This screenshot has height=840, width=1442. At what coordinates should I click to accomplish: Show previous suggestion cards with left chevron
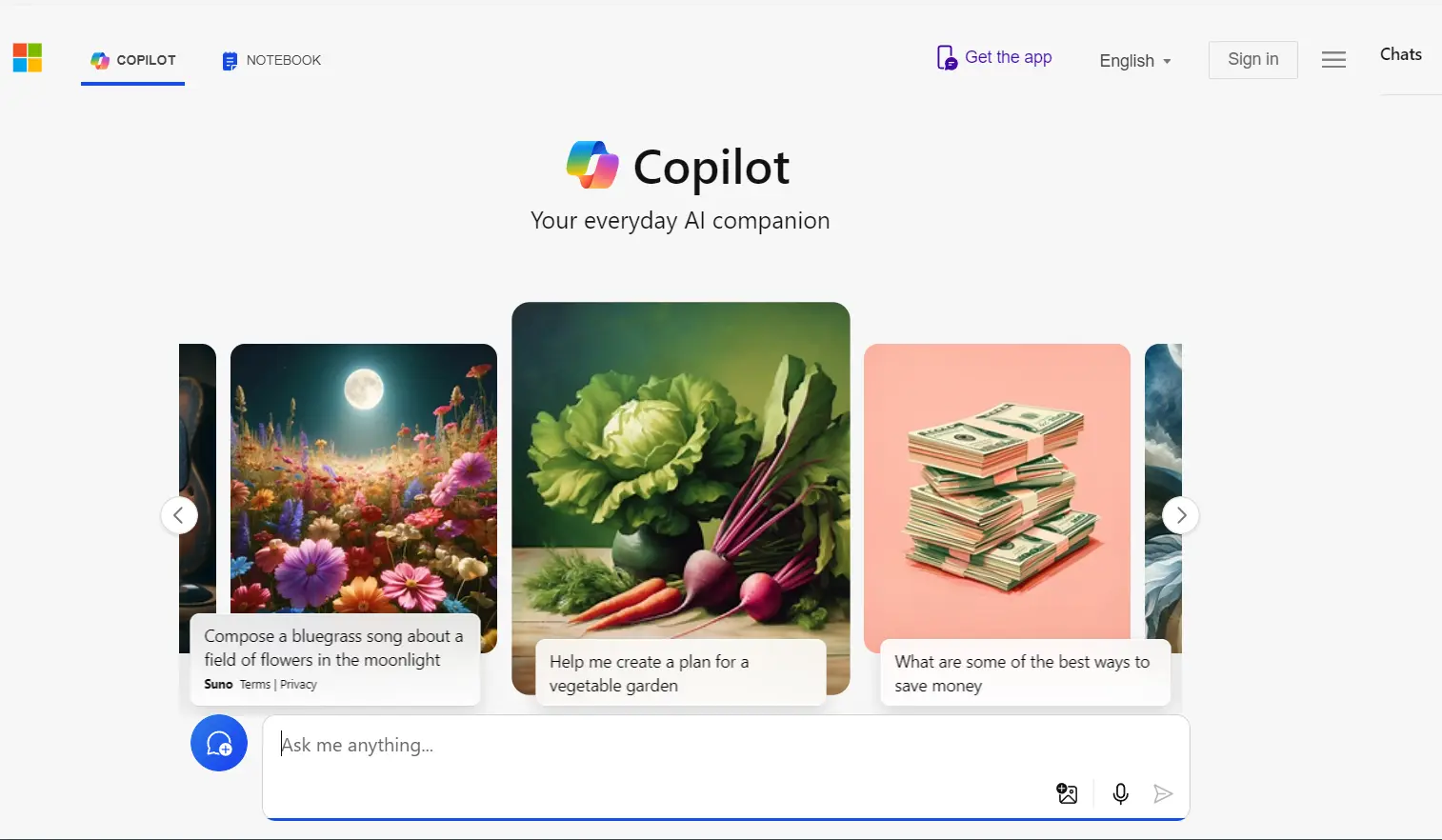pyautogui.click(x=179, y=515)
